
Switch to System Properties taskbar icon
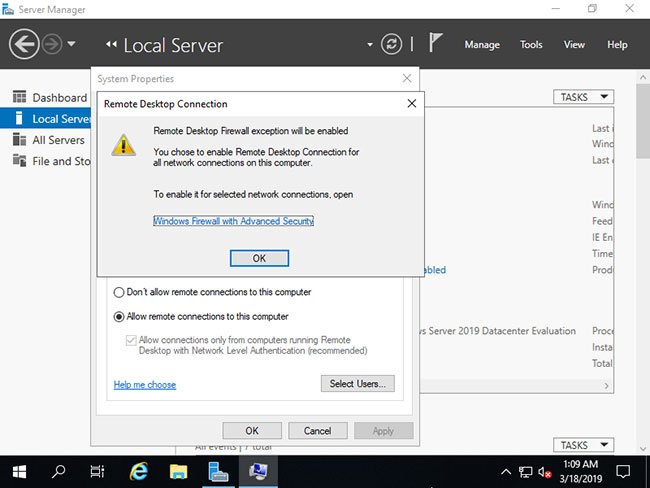[258, 471]
